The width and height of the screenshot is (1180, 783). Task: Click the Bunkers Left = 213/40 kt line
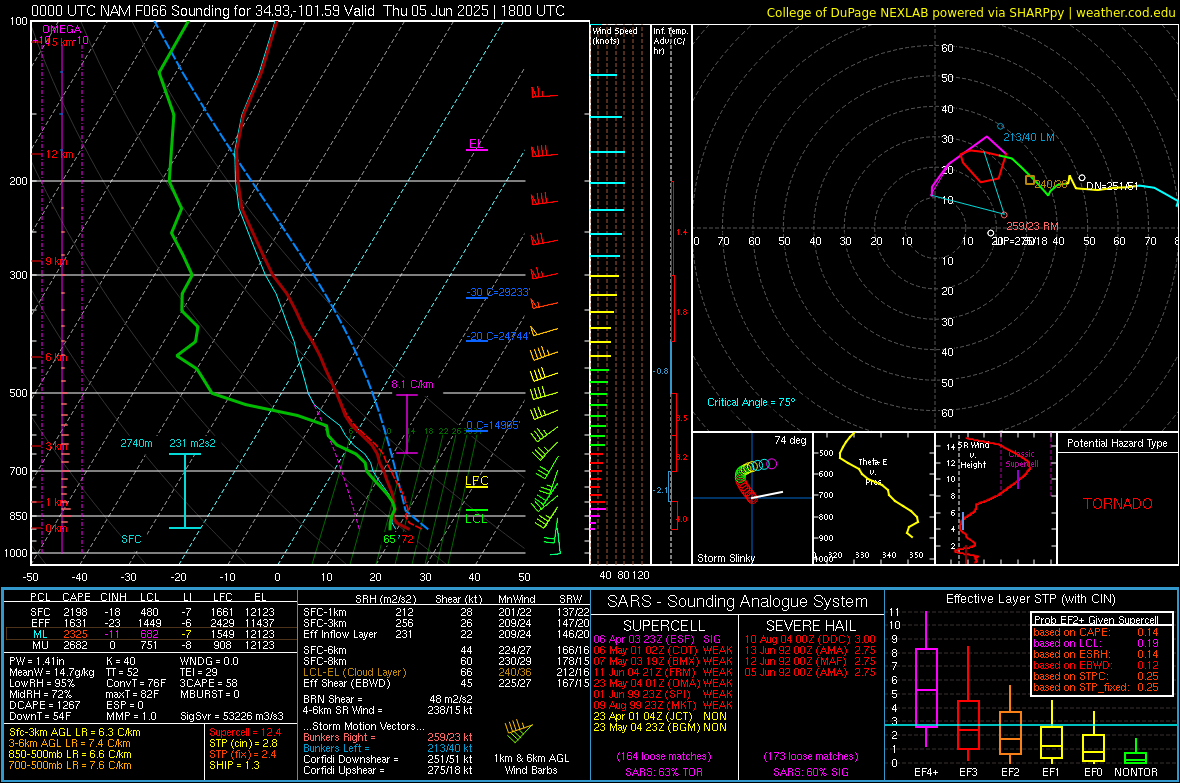click(x=388, y=748)
